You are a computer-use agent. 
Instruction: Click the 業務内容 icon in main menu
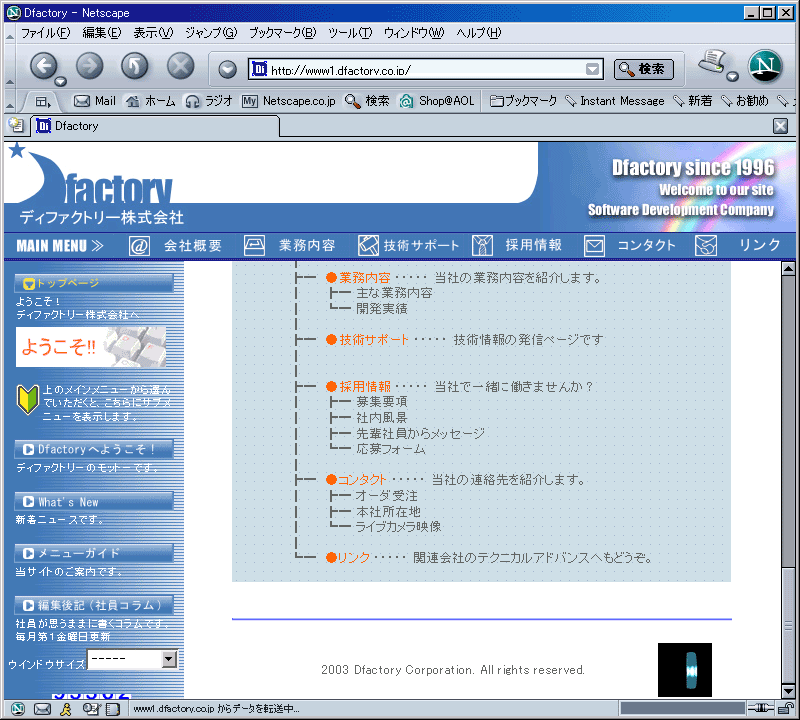click(x=254, y=246)
